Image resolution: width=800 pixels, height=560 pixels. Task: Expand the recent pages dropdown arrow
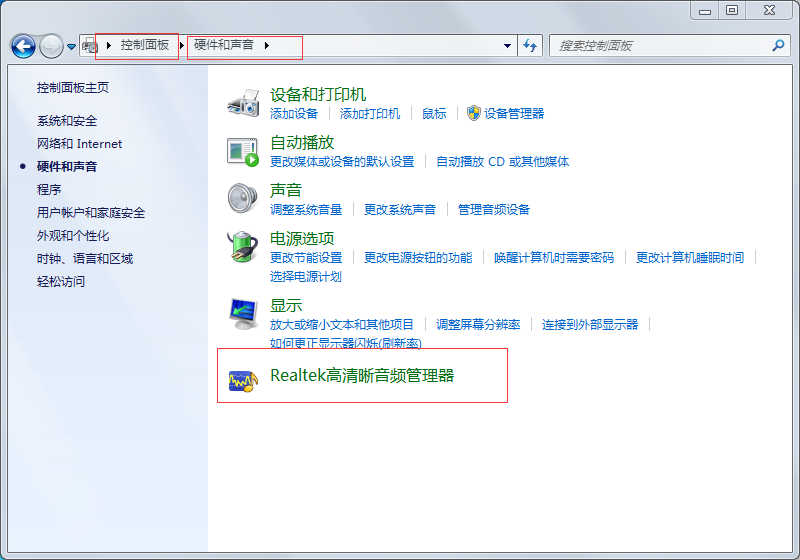72,47
